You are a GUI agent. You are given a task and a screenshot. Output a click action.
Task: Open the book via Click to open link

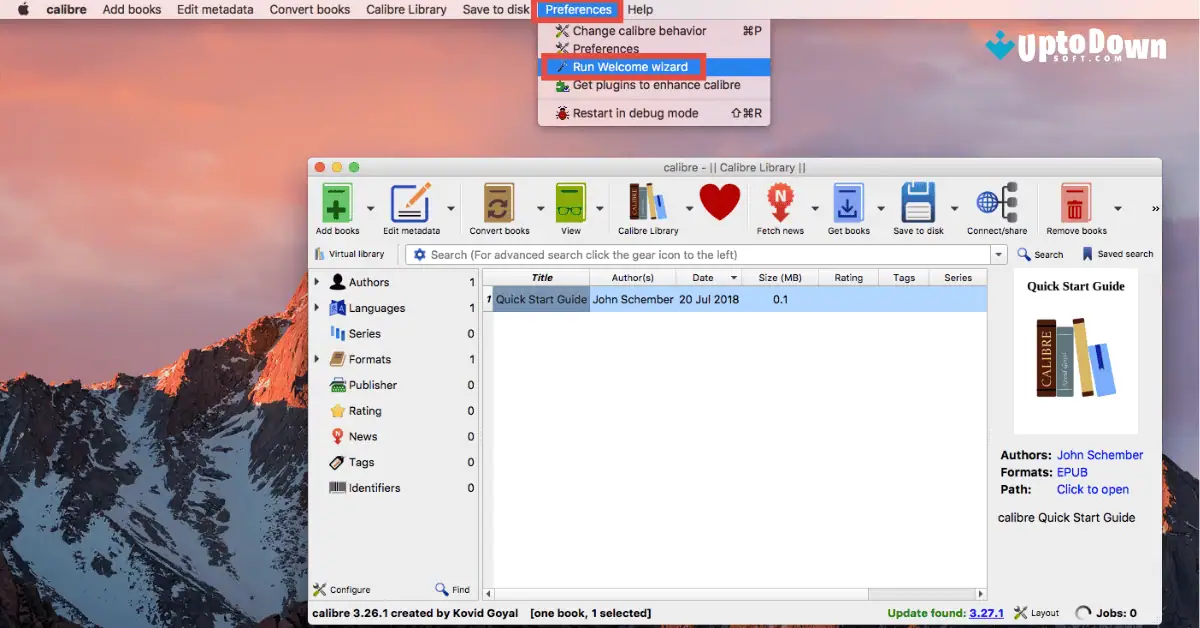1091,489
